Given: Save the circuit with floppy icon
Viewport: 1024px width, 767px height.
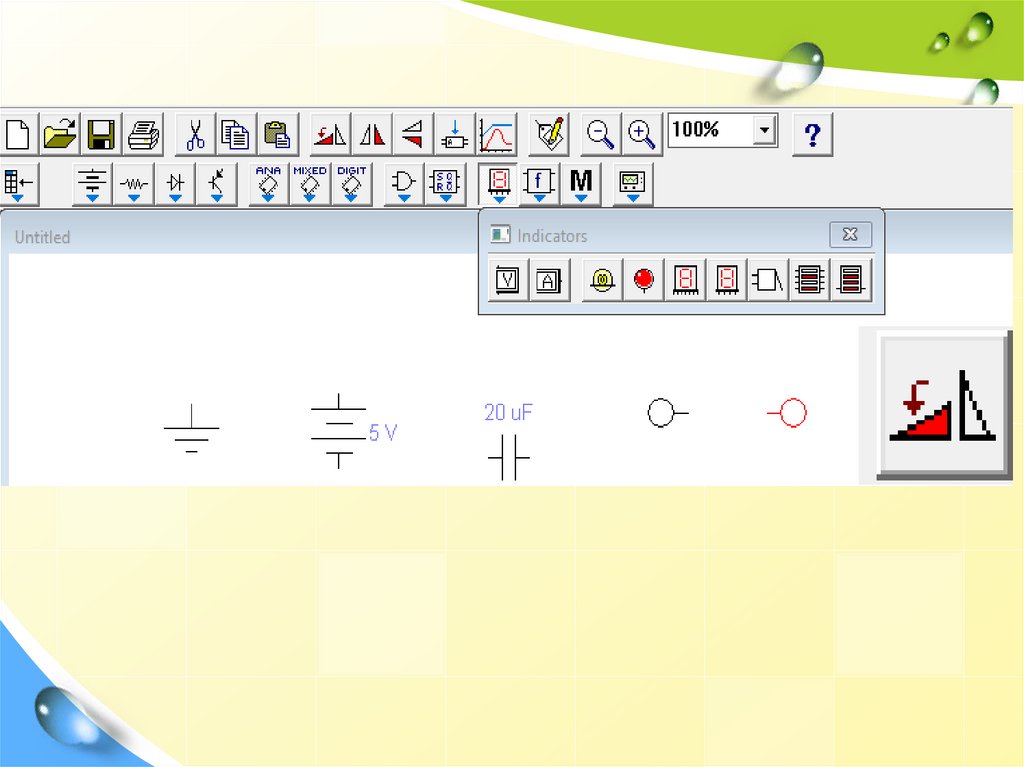Looking at the screenshot, I should pos(101,135).
